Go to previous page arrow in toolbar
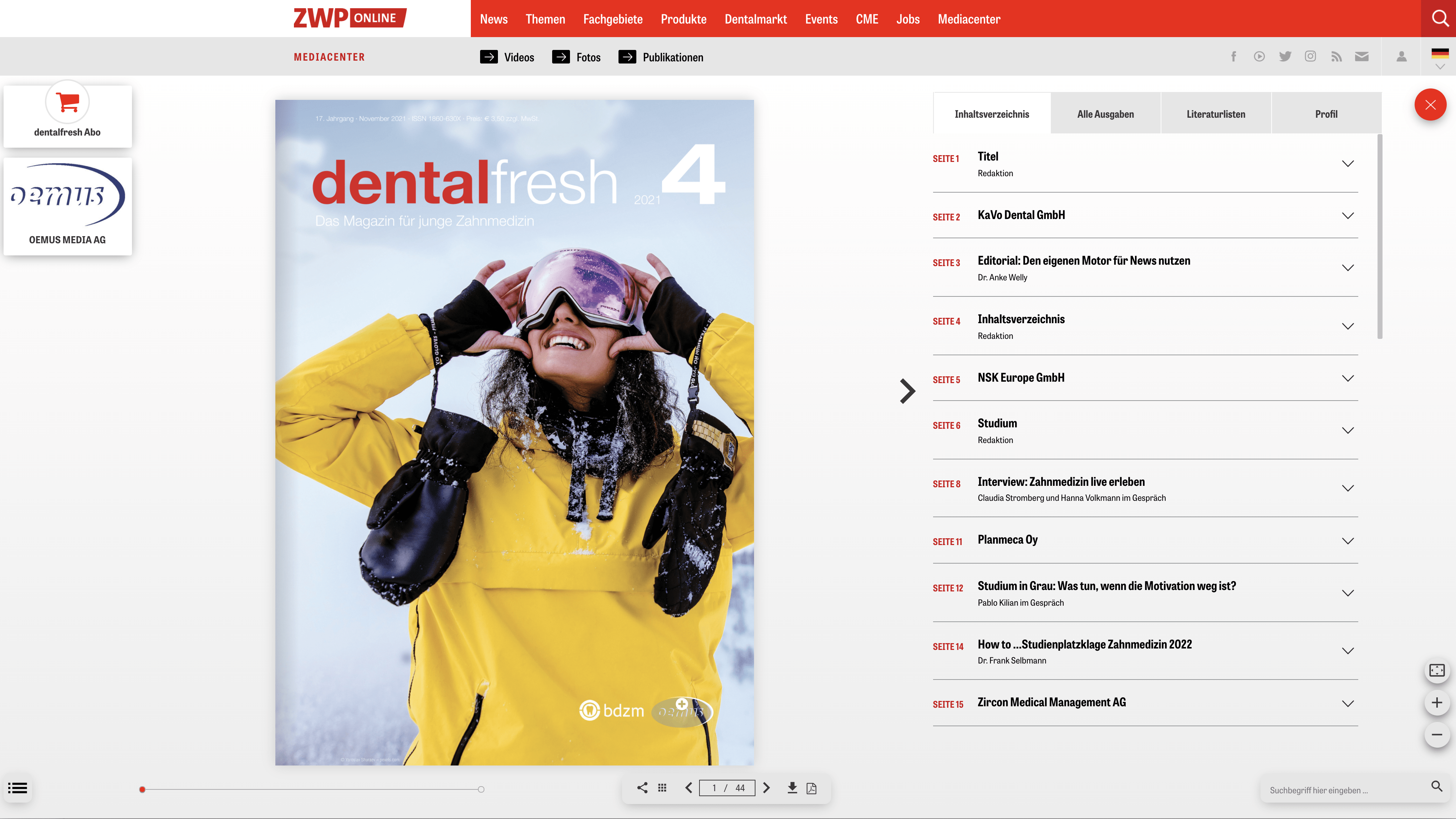1456x819 pixels. point(688,788)
